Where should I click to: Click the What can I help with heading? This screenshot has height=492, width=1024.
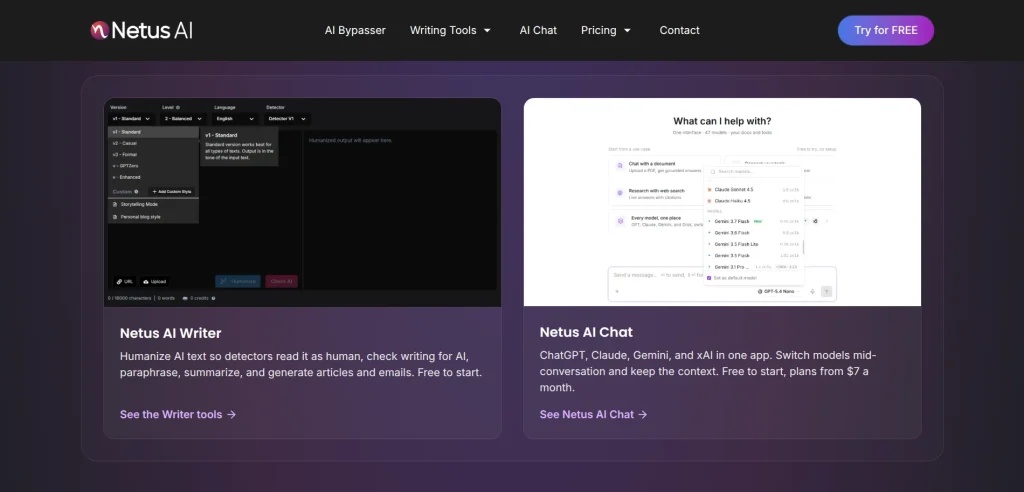722,121
